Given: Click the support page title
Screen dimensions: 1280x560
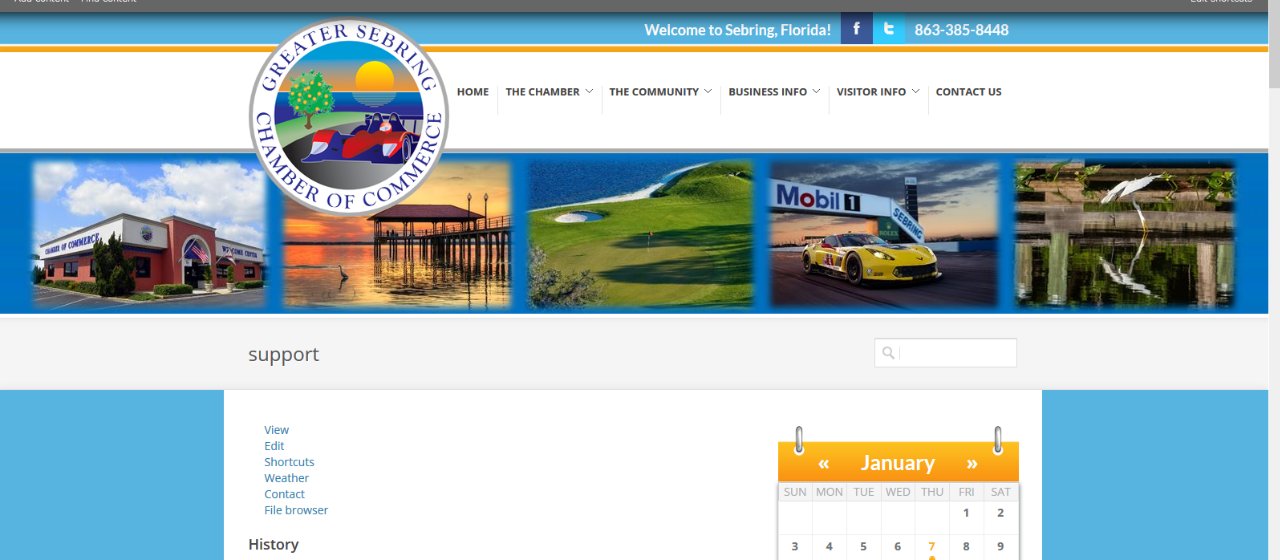Looking at the screenshot, I should point(283,354).
